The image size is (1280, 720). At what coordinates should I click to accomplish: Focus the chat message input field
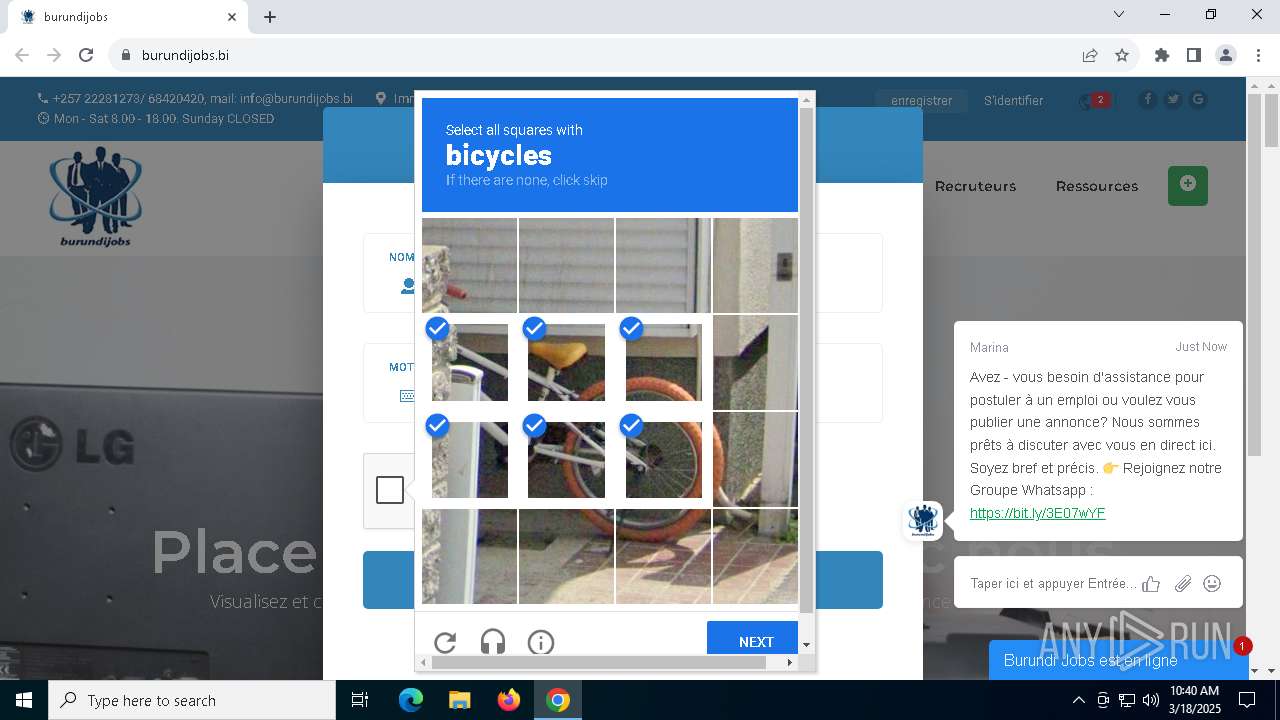coord(1053,584)
